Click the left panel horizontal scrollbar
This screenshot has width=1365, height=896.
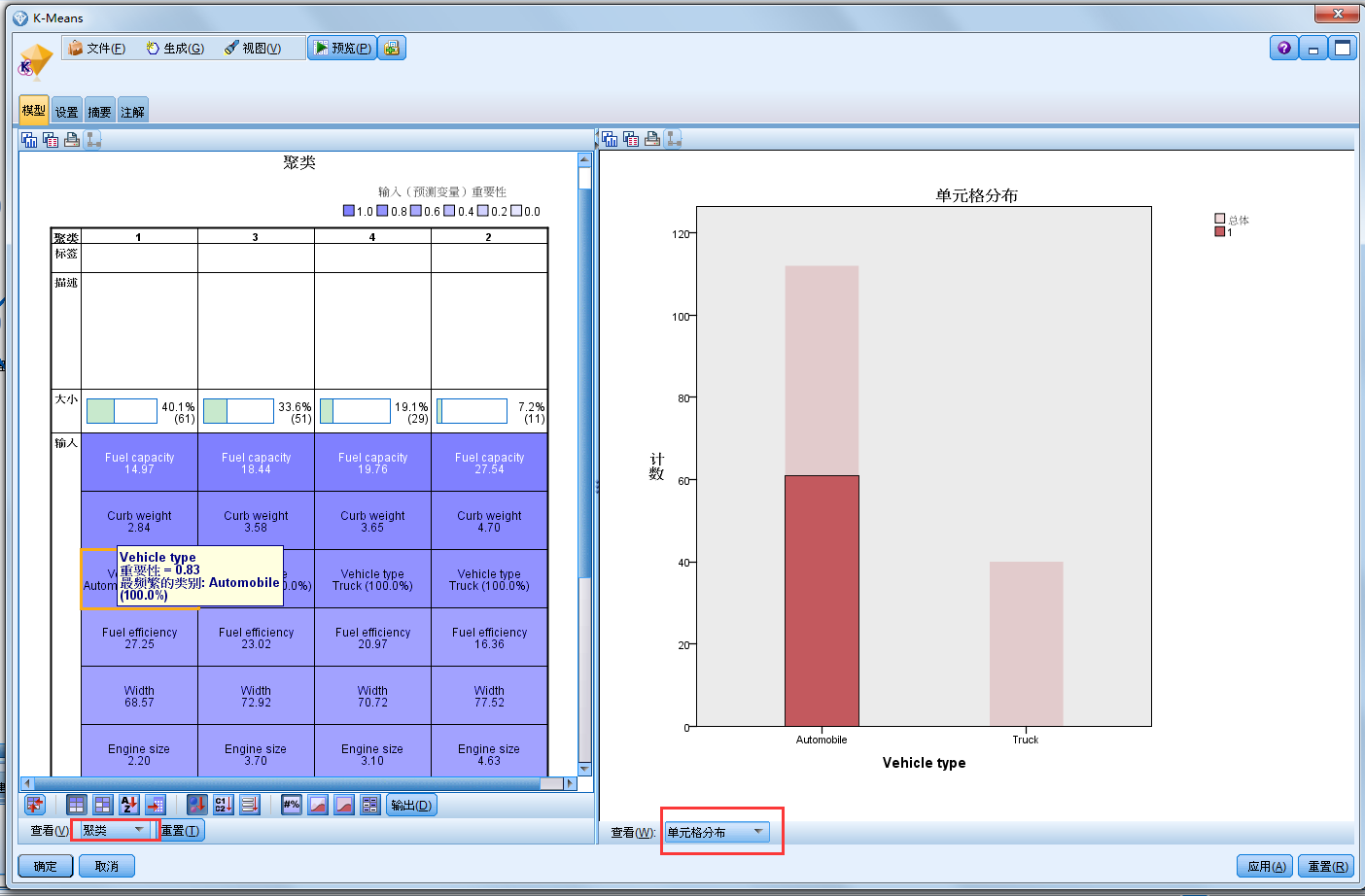coord(299,783)
